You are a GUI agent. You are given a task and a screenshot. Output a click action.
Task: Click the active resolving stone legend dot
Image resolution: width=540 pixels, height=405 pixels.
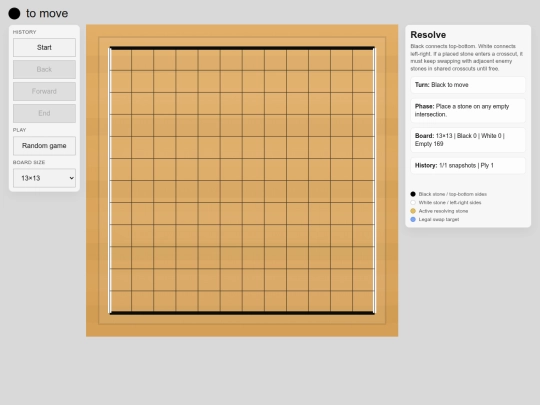pos(413,211)
